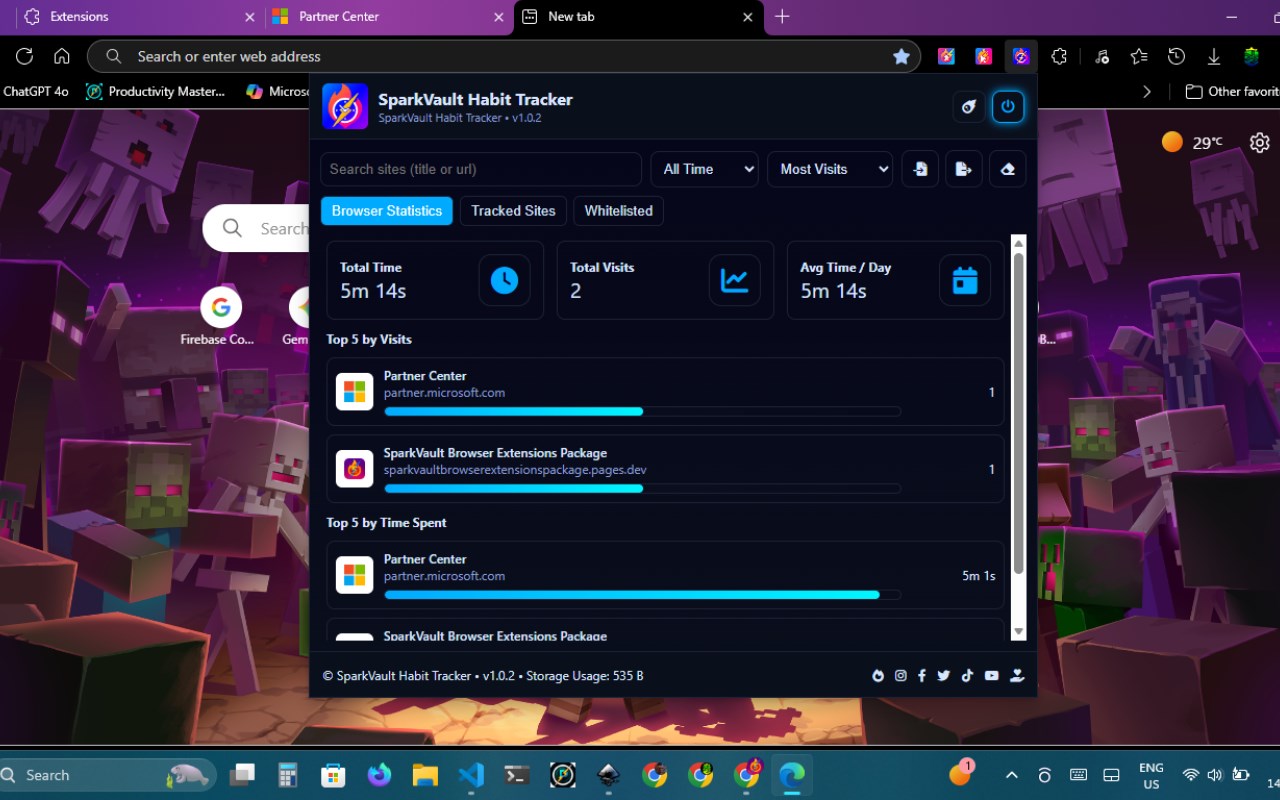Click the 29°C weather widget

pyautogui.click(x=1192, y=143)
